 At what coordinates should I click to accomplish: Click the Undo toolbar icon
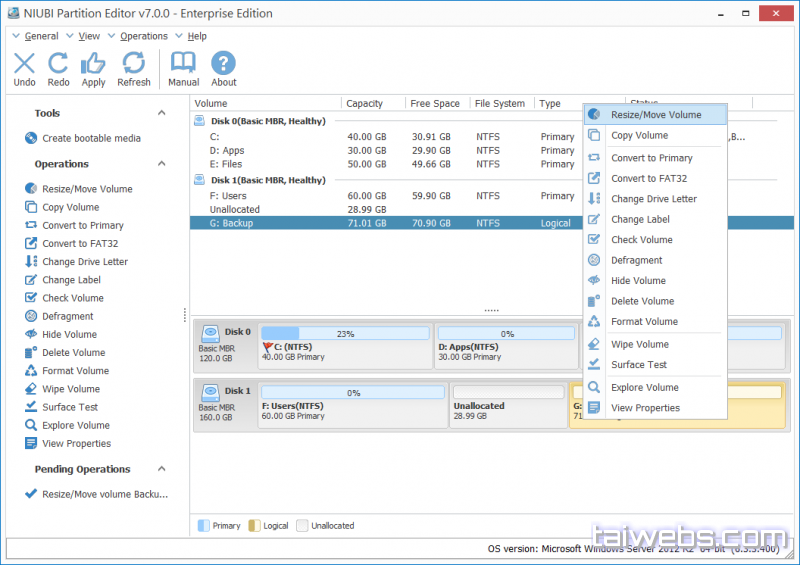25,64
